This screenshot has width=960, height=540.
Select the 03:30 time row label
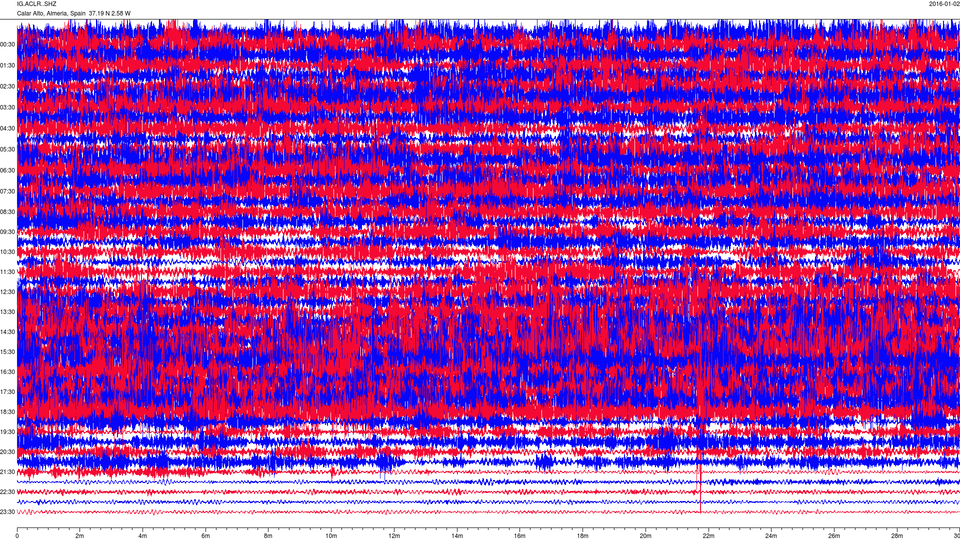pos(7,108)
